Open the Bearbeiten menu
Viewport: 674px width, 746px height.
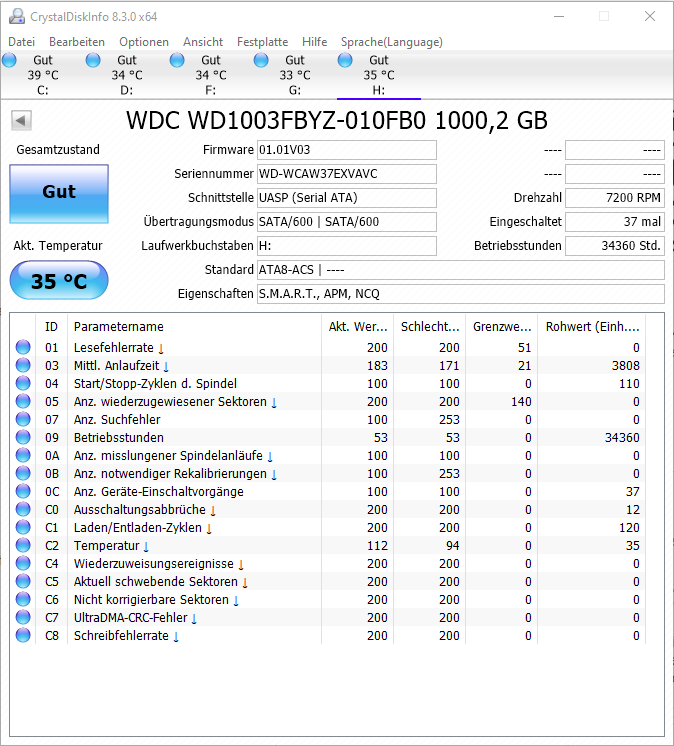(77, 42)
